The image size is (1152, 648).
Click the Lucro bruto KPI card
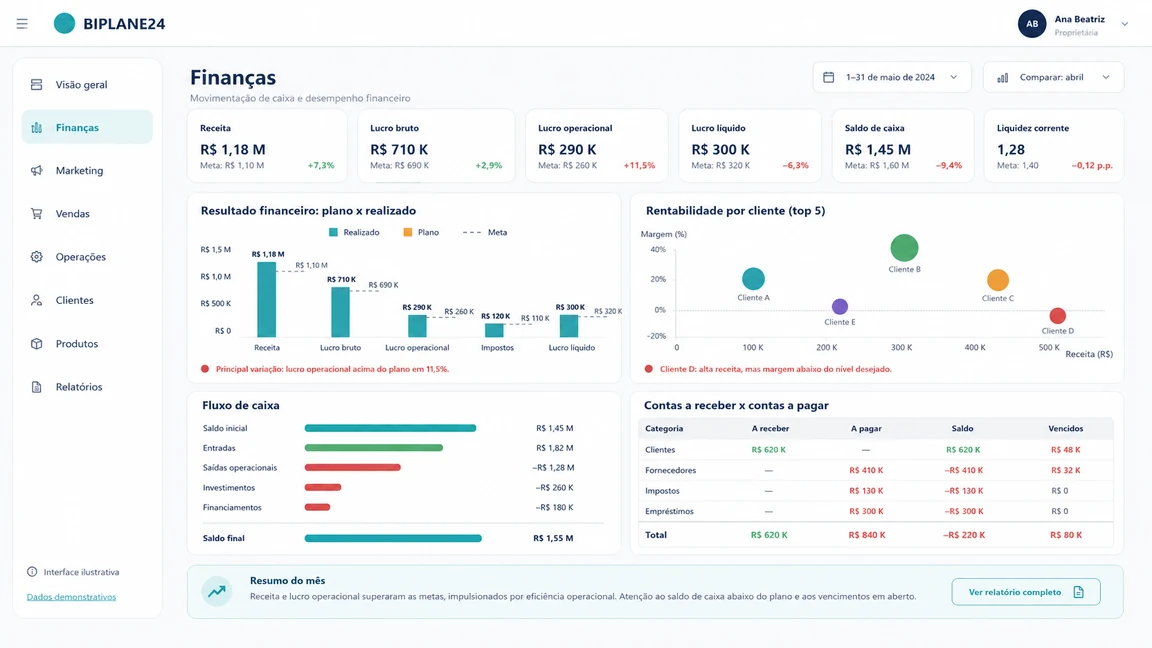point(436,145)
